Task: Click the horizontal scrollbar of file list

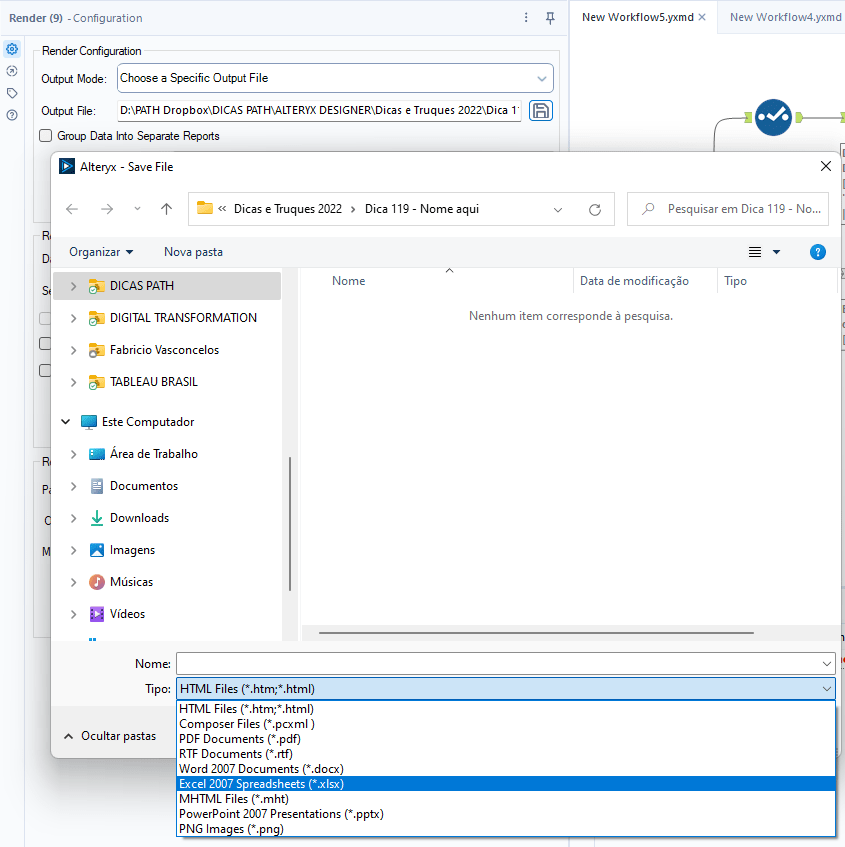Action: [536, 633]
